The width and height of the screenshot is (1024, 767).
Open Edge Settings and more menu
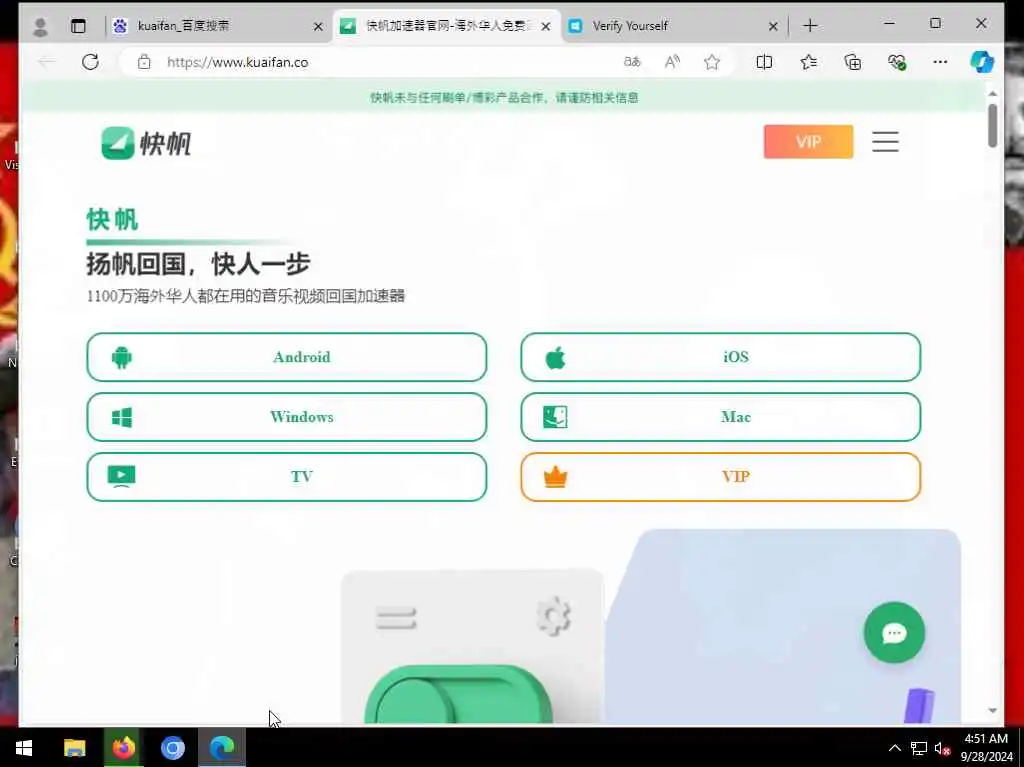pos(940,62)
